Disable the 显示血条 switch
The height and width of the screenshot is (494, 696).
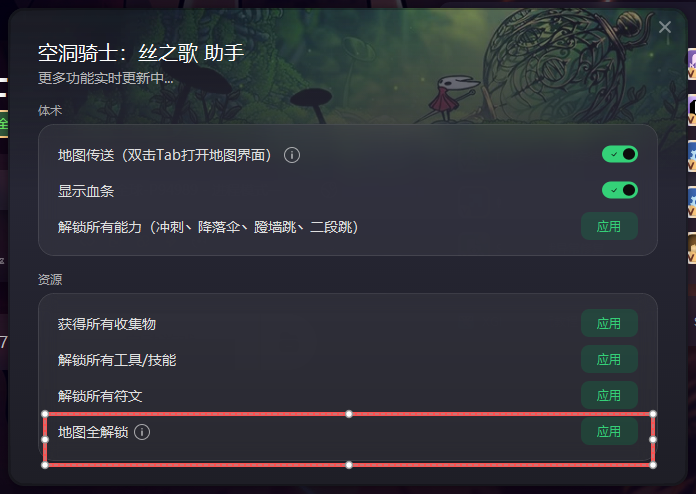pyautogui.click(x=620, y=190)
